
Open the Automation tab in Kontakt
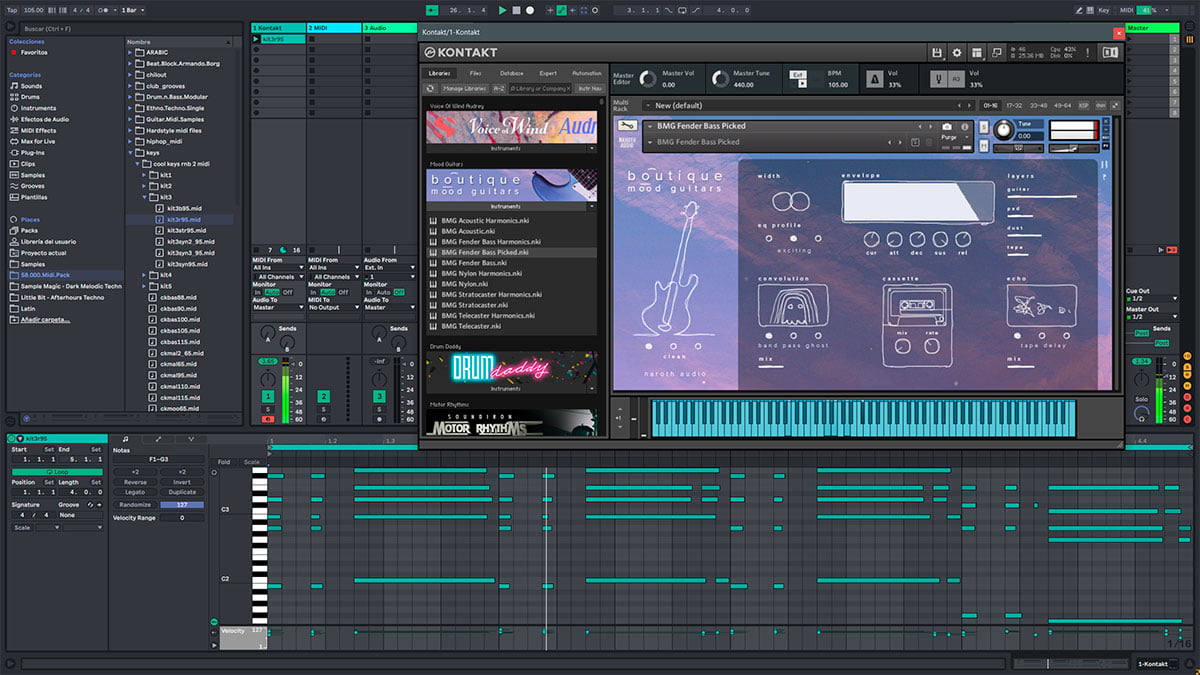[x=586, y=73]
